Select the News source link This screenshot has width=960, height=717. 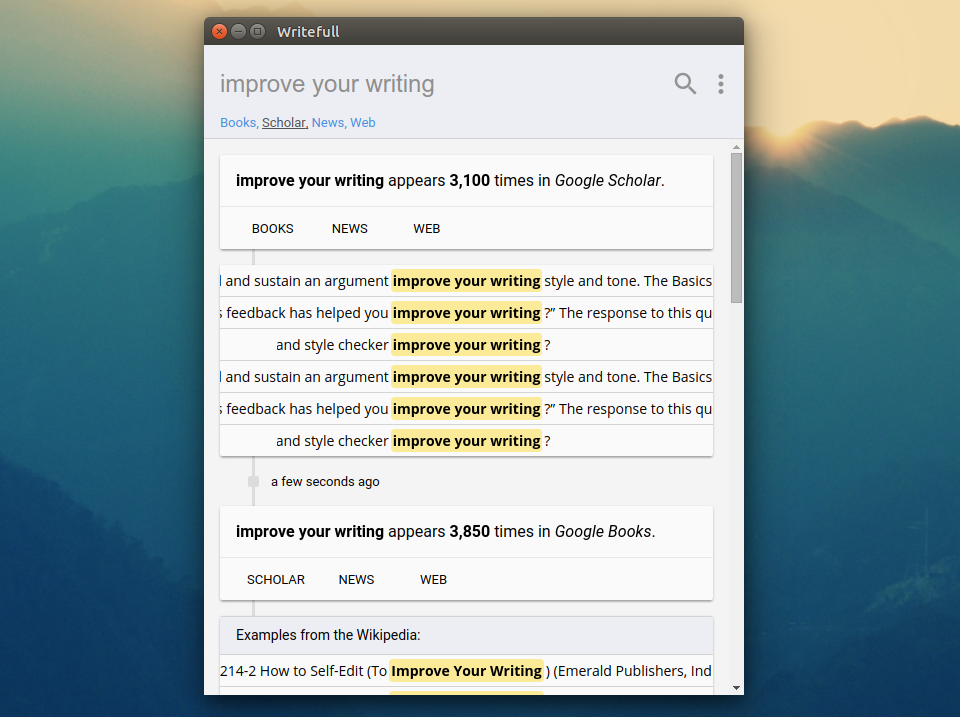point(327,122)
